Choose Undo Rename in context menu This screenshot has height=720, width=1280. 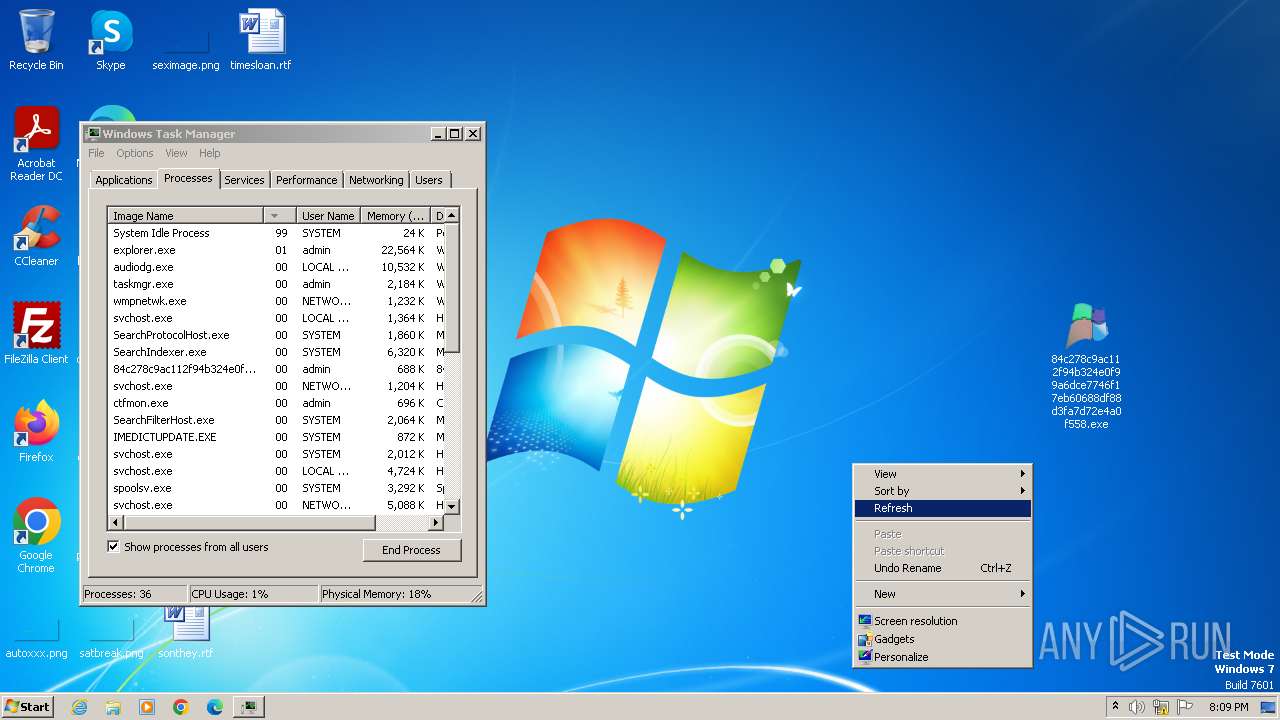pos(942,568)
